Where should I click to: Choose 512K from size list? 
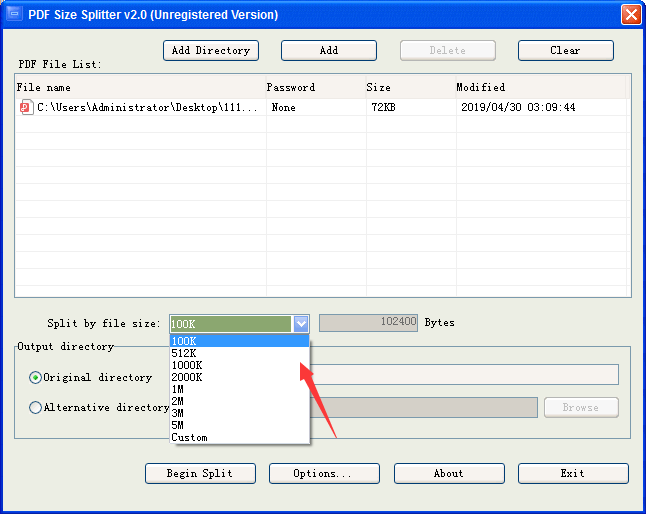(x=239, y=353)
